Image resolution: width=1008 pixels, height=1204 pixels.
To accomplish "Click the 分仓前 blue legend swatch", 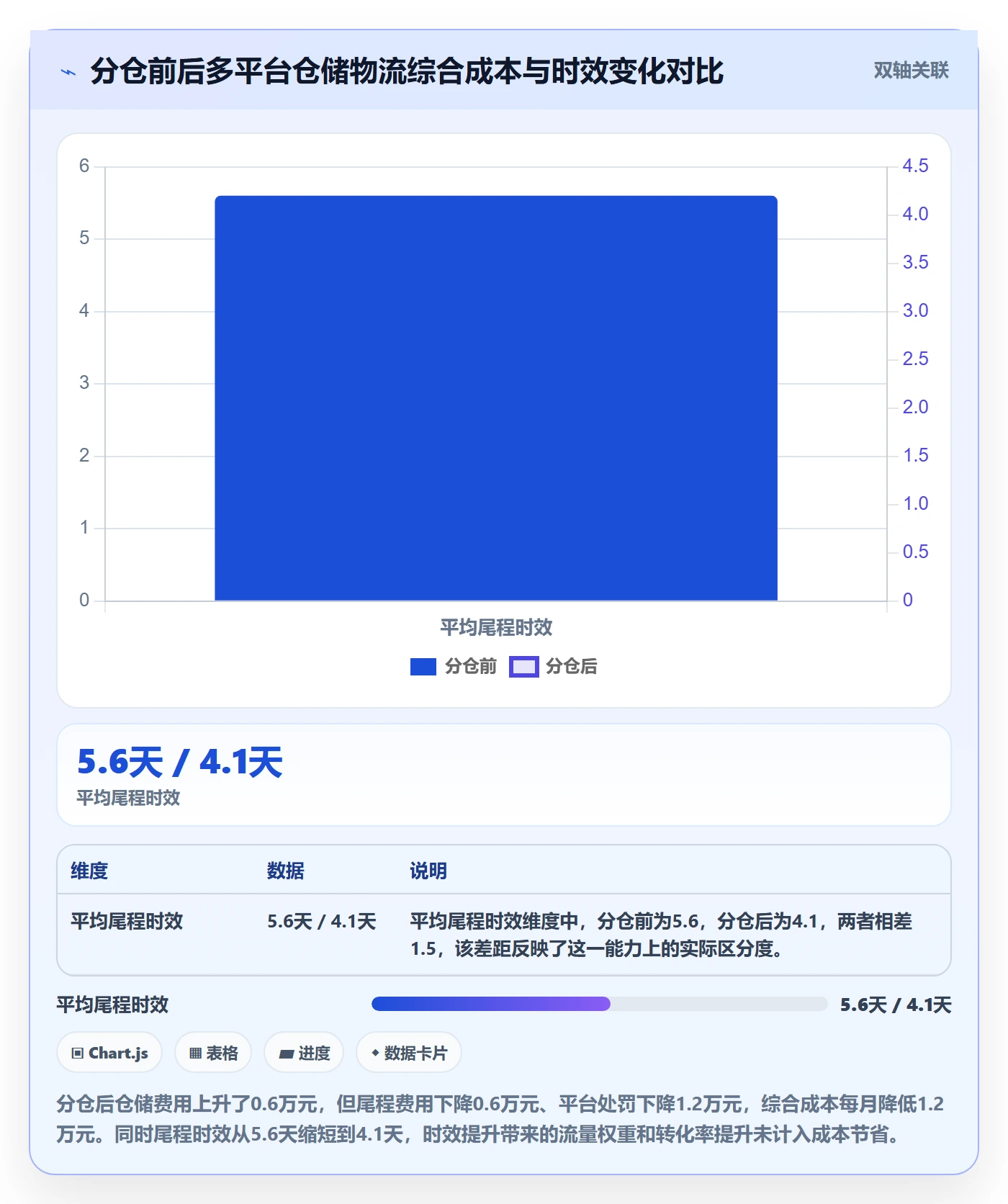I will [423, 667].
